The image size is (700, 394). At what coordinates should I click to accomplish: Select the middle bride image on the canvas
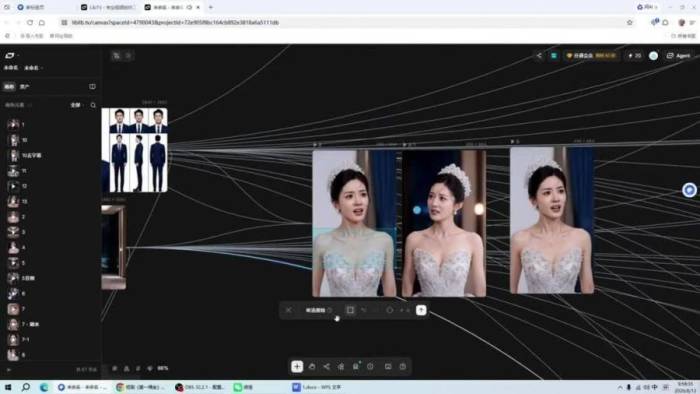click(444, 223)
